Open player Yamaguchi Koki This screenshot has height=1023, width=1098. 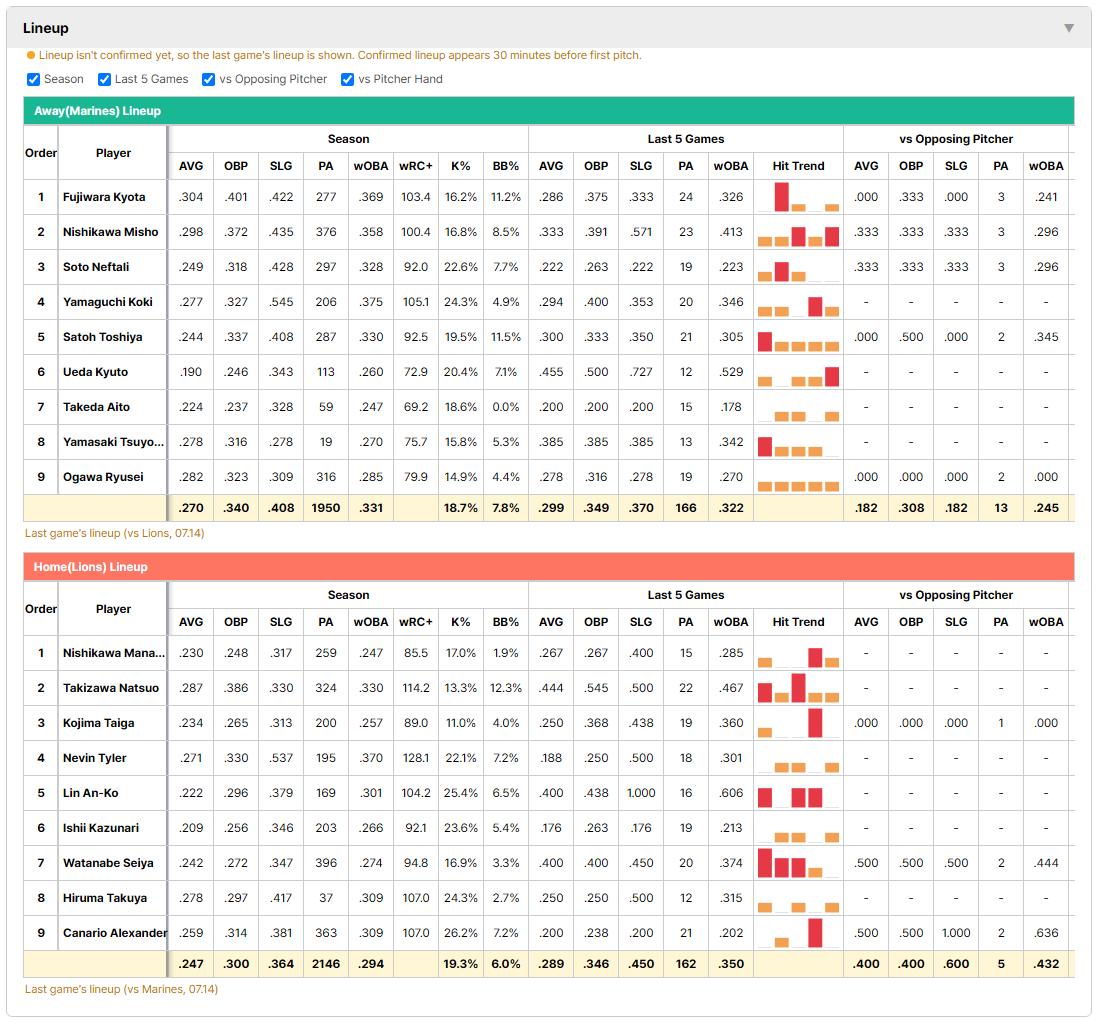click(x=108, y=302)
